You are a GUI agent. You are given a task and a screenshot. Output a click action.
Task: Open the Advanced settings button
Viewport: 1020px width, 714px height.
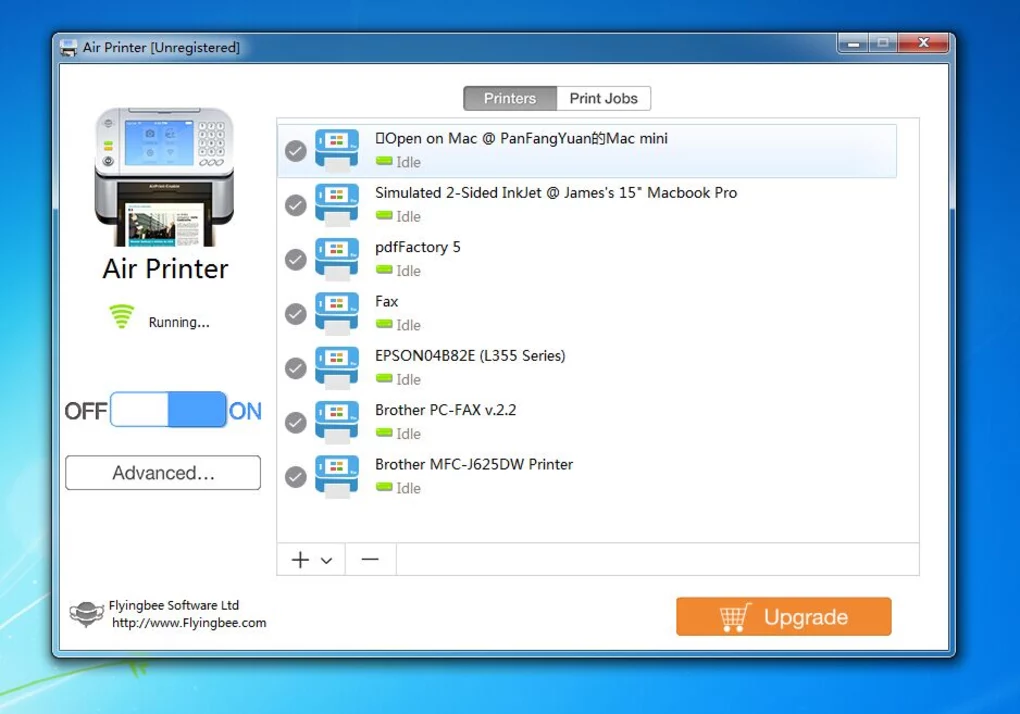point(163,473)
